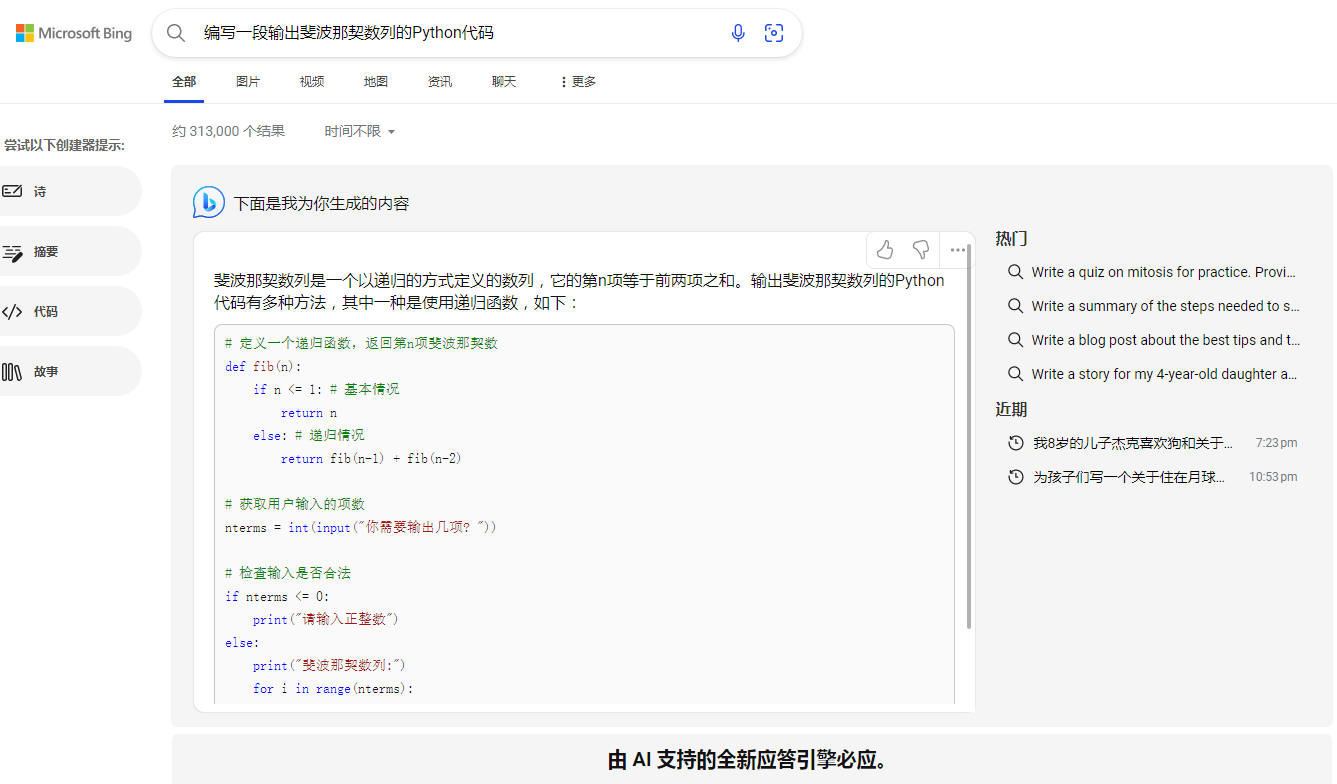Open the 时间不限 time filter dropdown

360,131
